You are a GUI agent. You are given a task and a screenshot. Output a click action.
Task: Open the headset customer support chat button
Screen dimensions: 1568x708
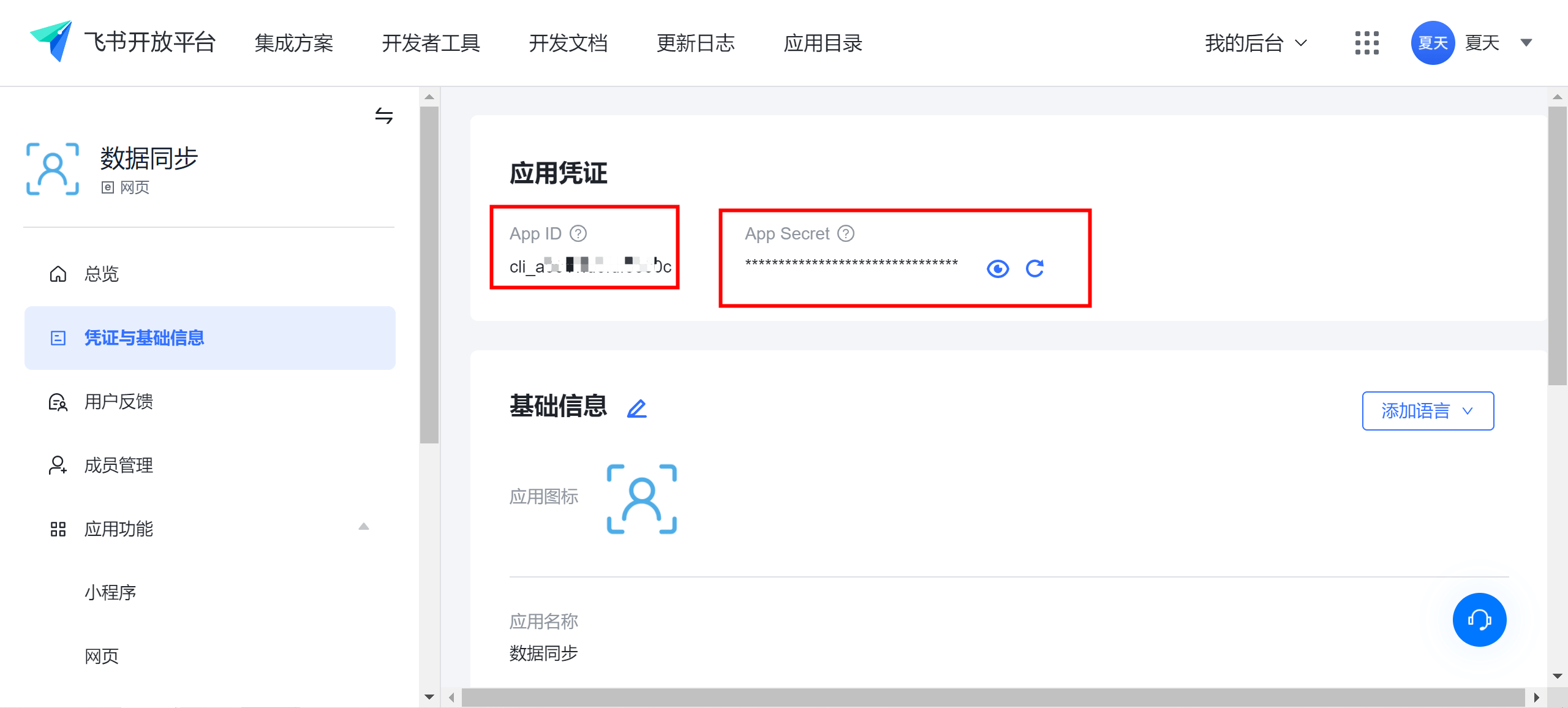[x=1479, y=619]
